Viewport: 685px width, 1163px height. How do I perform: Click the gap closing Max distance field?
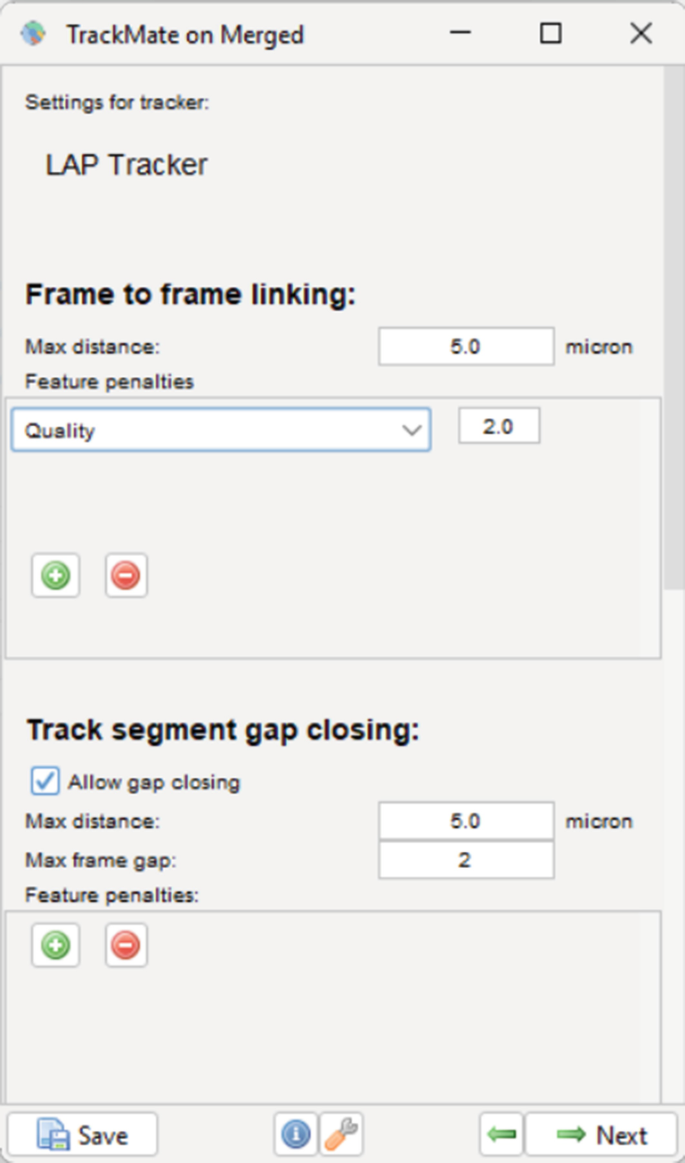[x=465, y=821]
